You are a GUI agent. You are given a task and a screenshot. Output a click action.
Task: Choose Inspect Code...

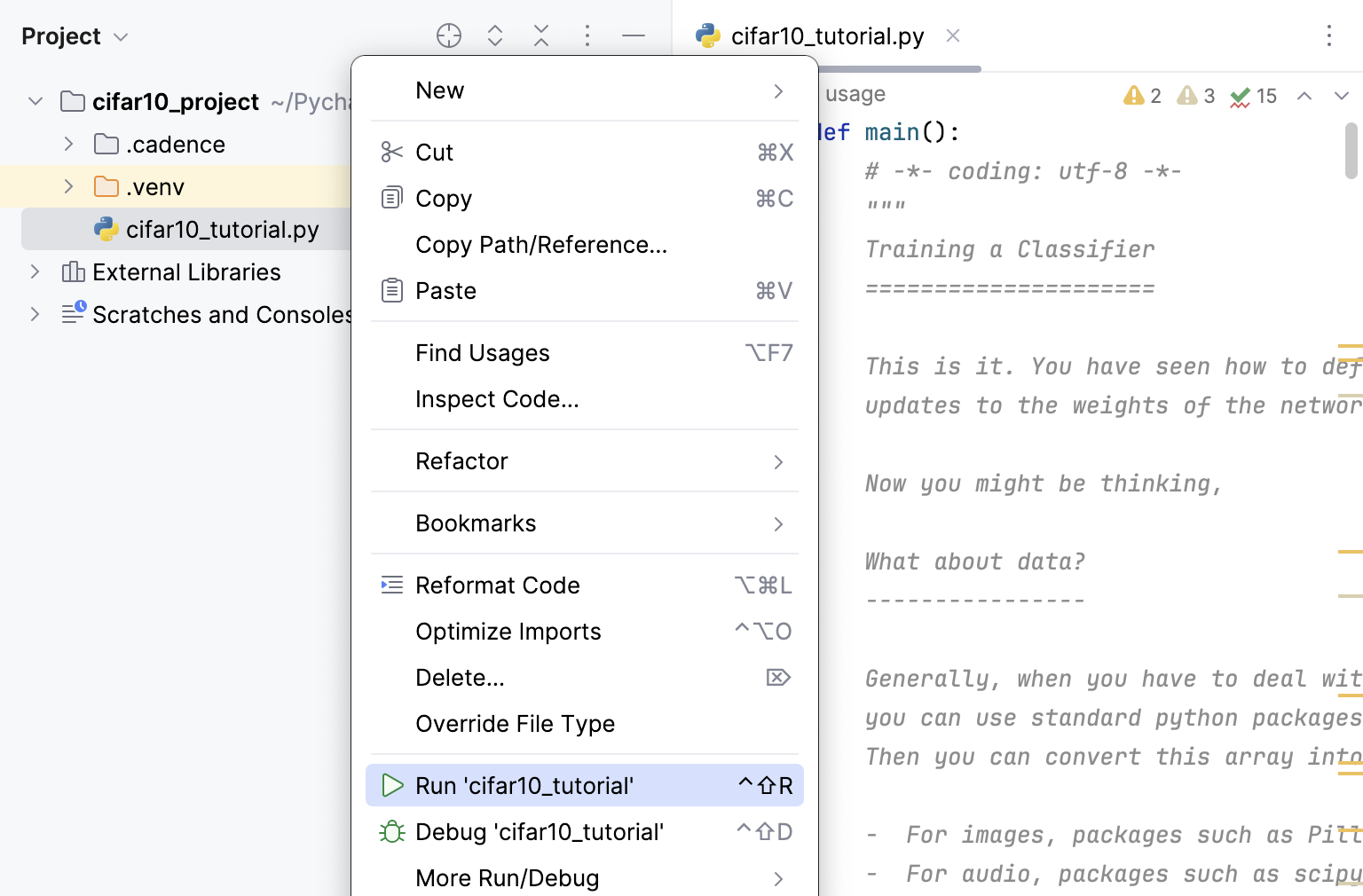[x=585, y=399]
